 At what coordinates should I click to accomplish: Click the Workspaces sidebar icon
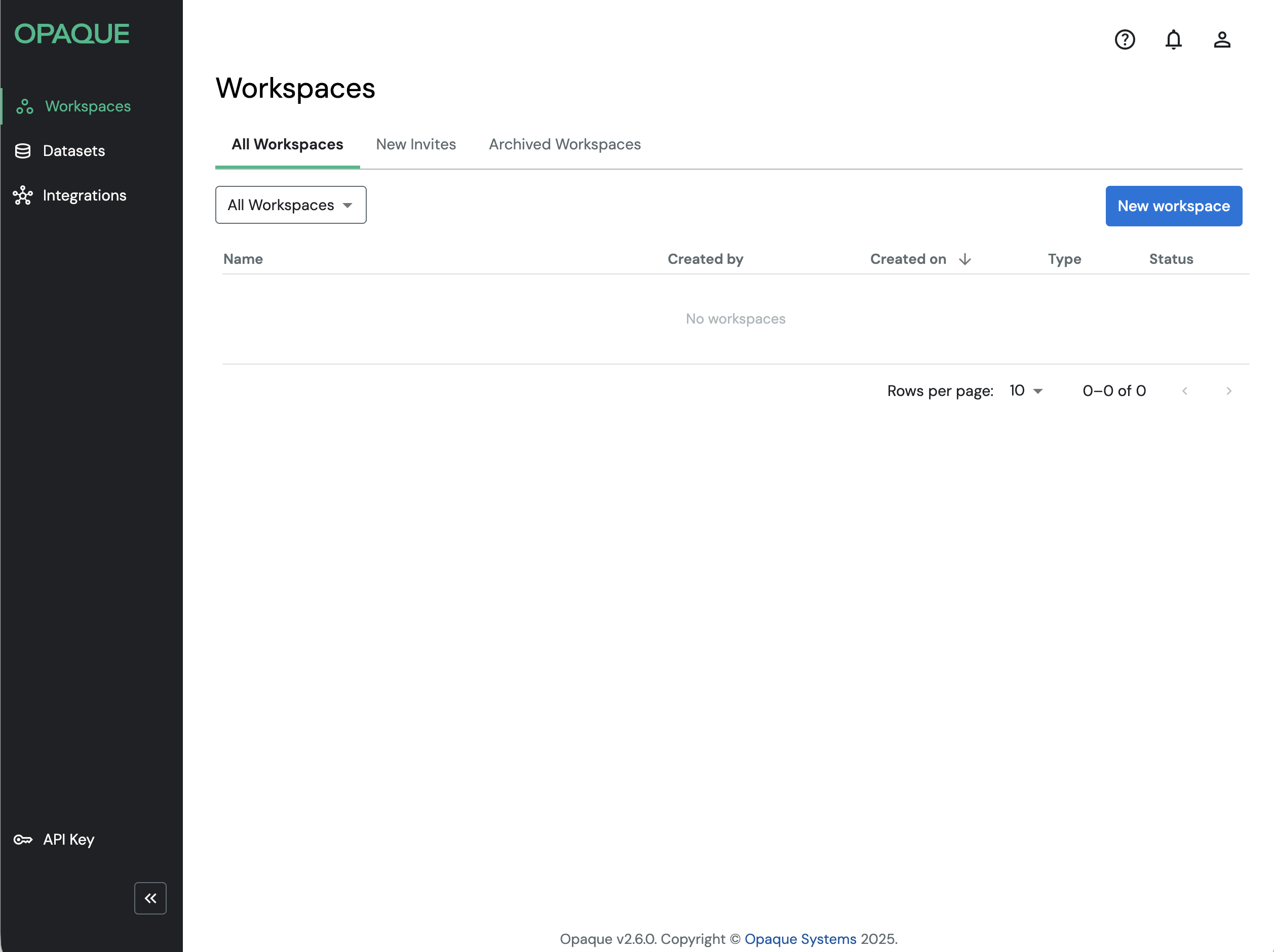pos(24,106)
